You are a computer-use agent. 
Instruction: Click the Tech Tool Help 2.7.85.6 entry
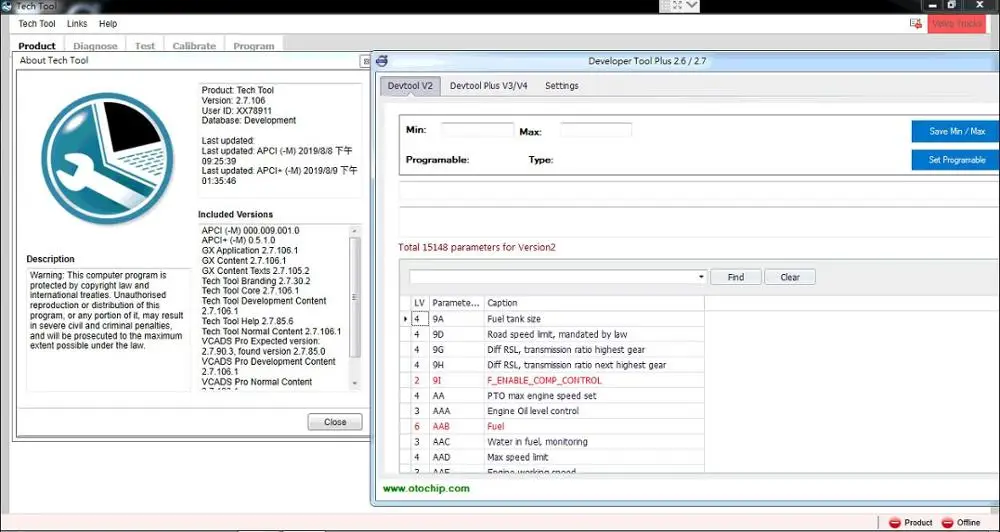point(248,321)
